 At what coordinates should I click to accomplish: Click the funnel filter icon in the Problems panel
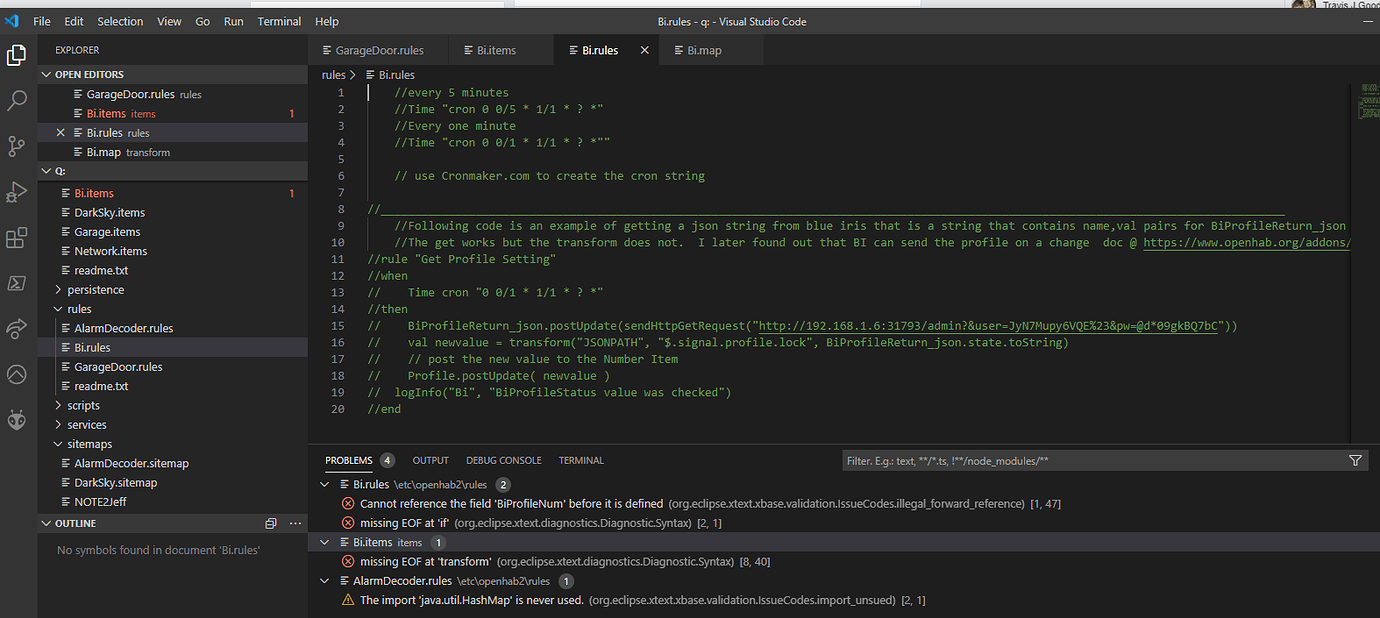pos(1355,460)
